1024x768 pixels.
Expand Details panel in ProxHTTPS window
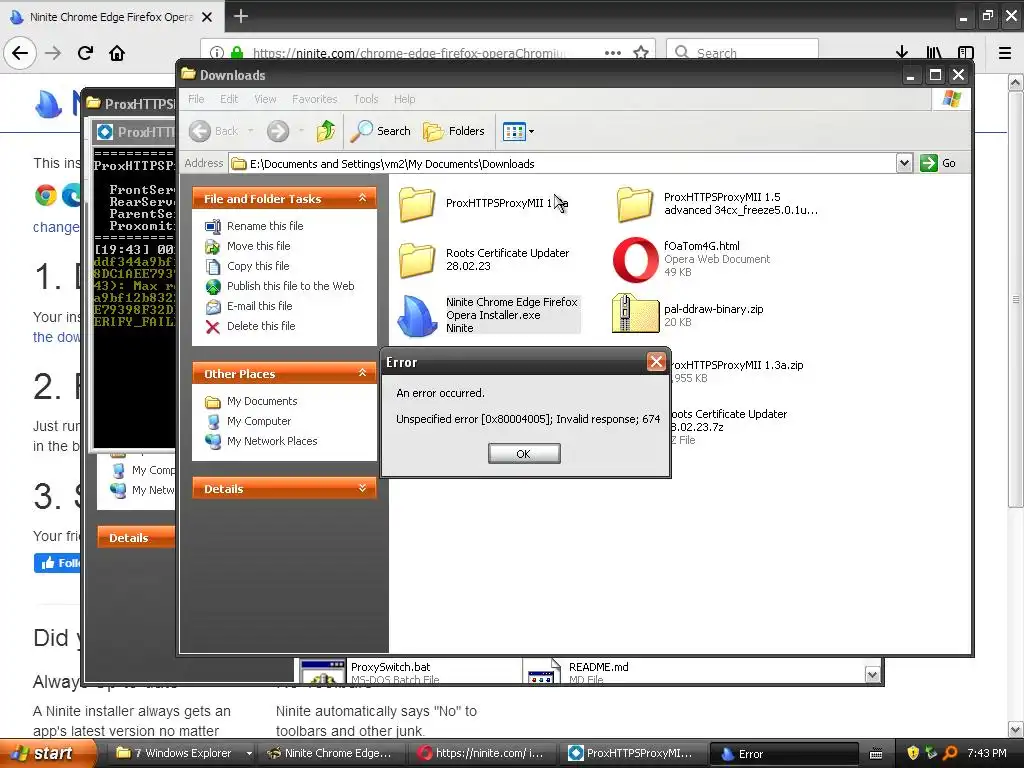coord(136,537)
